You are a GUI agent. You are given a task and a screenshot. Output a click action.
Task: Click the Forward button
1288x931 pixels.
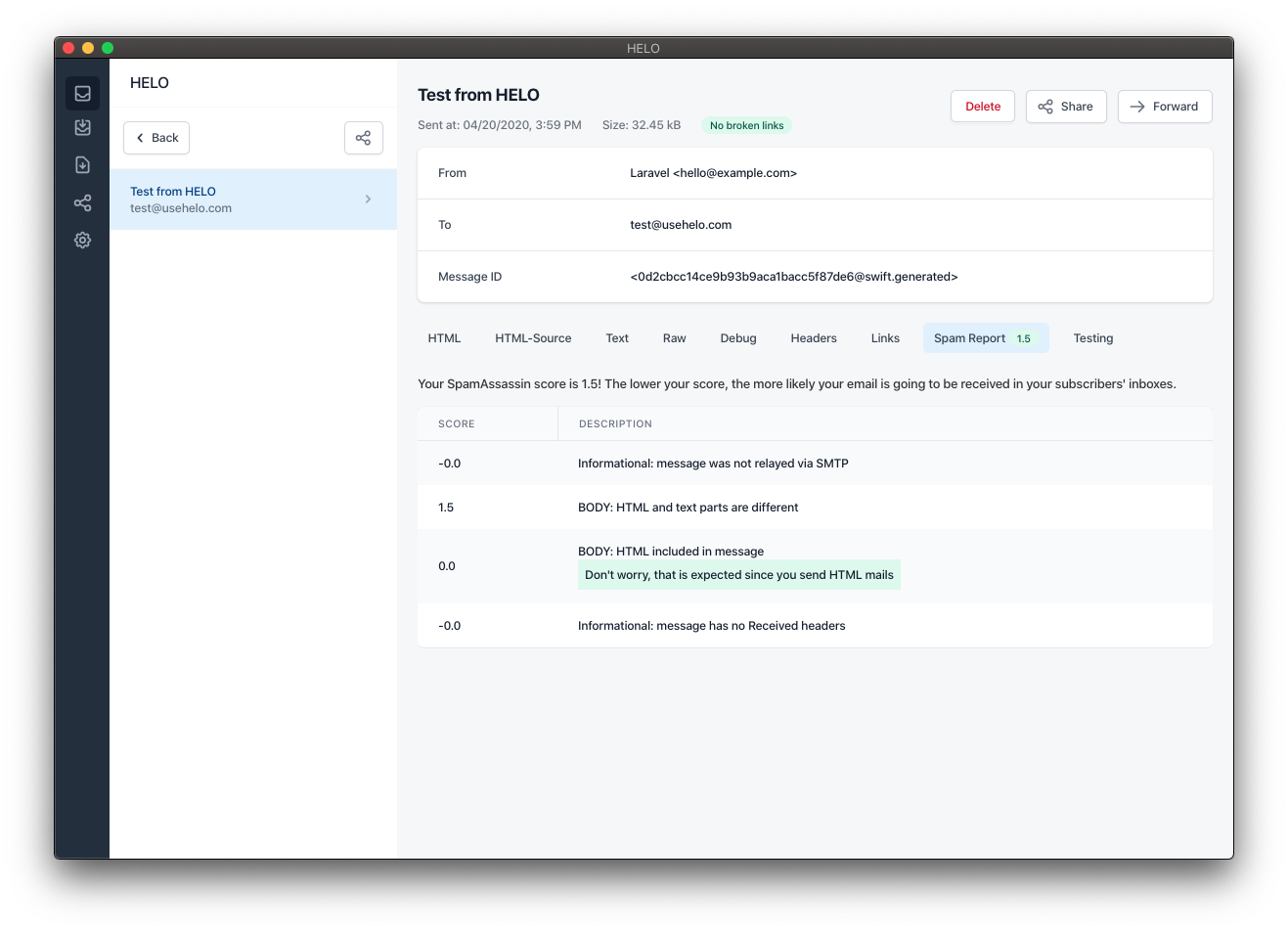click(1165, 107)
